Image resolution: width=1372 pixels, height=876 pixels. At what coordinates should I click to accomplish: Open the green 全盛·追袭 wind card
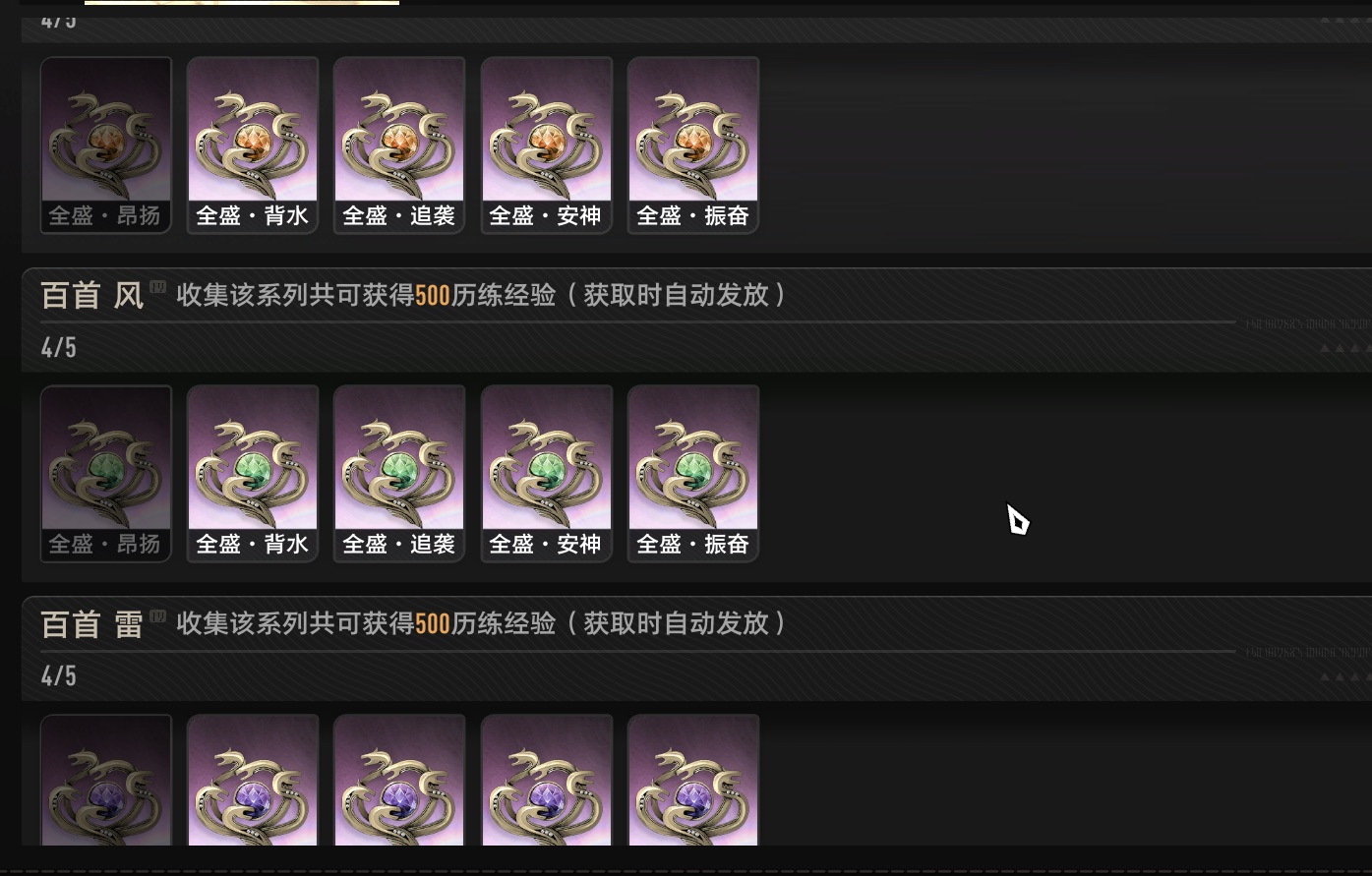click(399, 474)
